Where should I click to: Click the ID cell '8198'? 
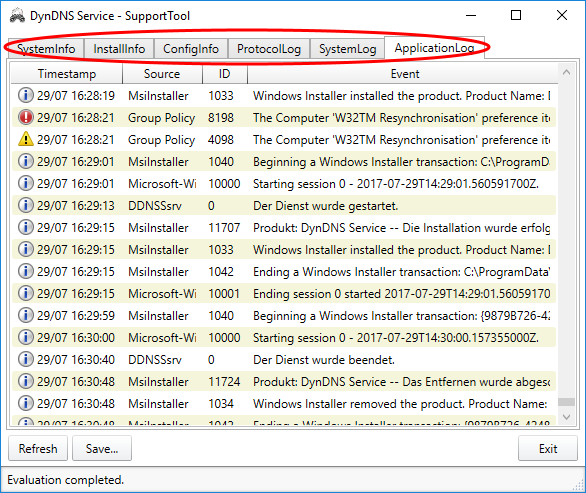(220, 118)
